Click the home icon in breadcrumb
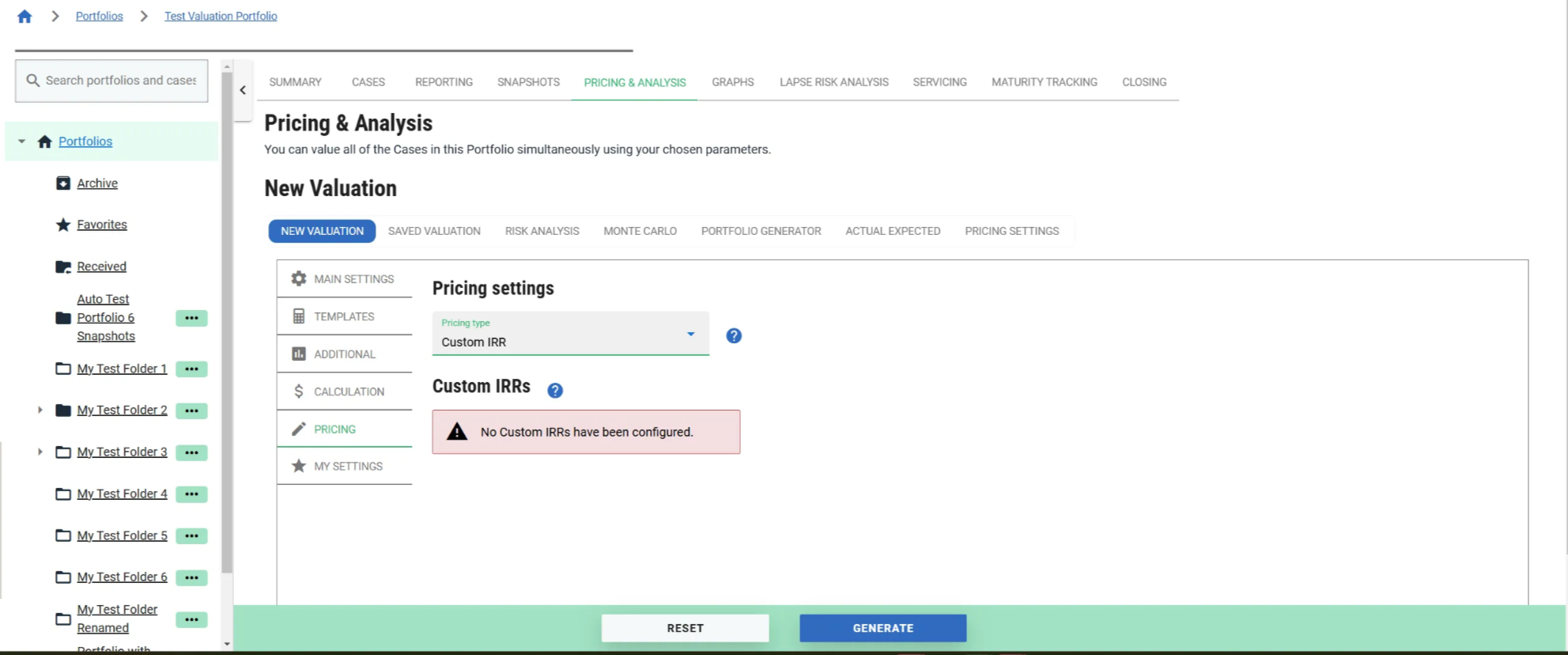 pyautogui.click(x=25, y=17)
